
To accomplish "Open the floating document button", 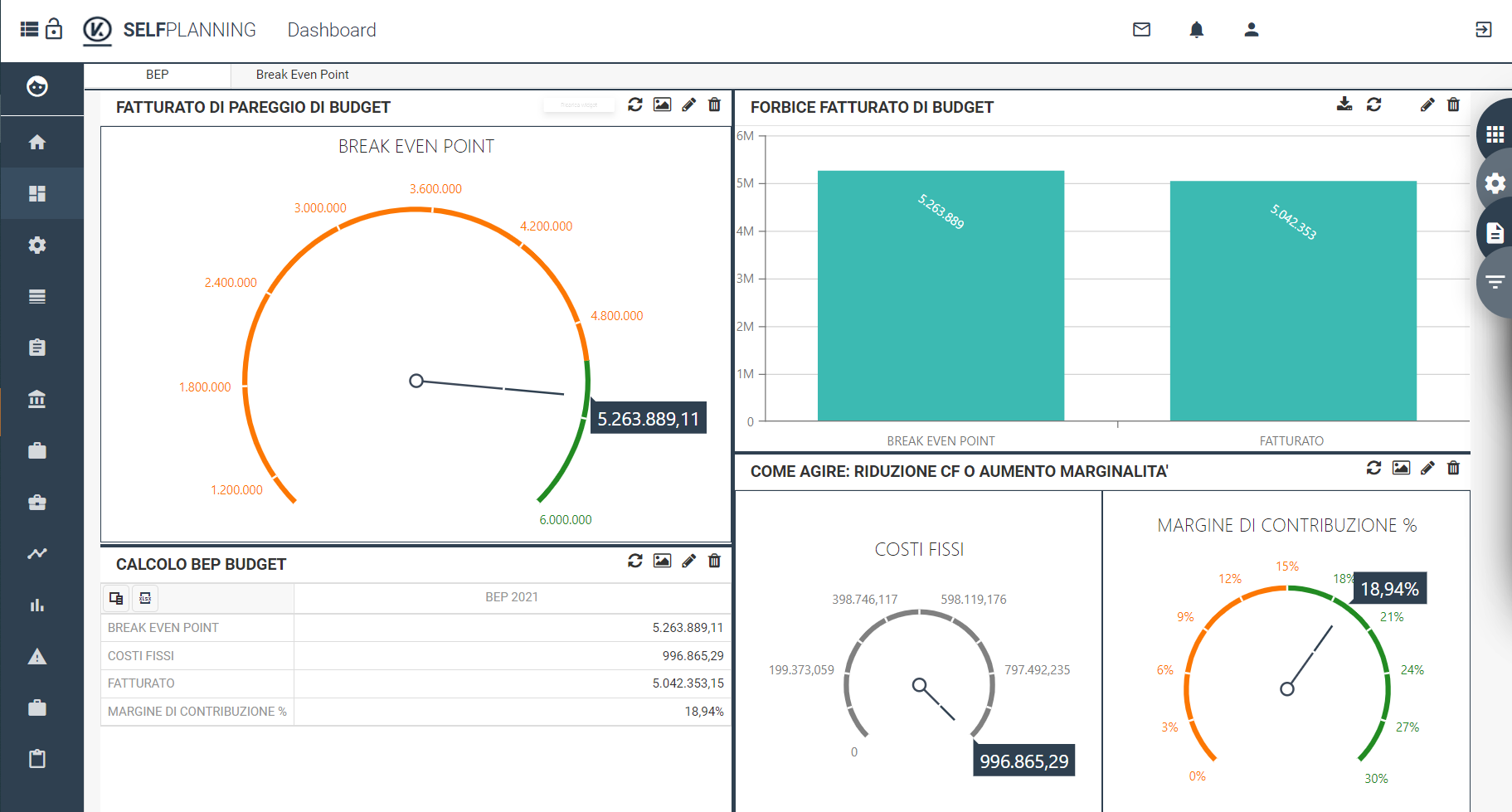I will tap(1495, 233).
